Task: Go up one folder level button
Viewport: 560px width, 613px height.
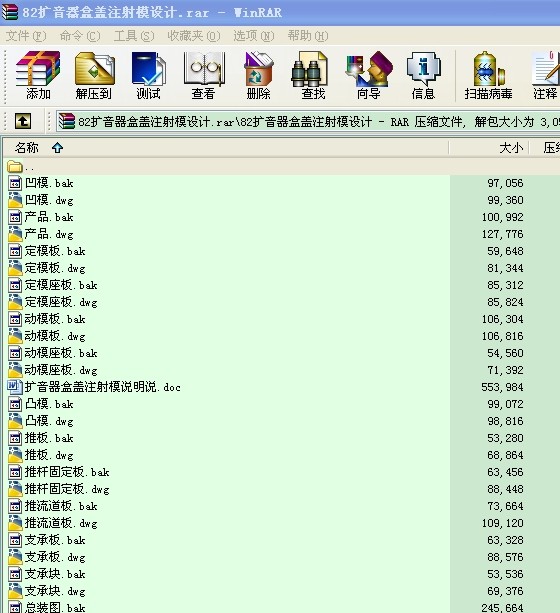Action: (23, 121)
